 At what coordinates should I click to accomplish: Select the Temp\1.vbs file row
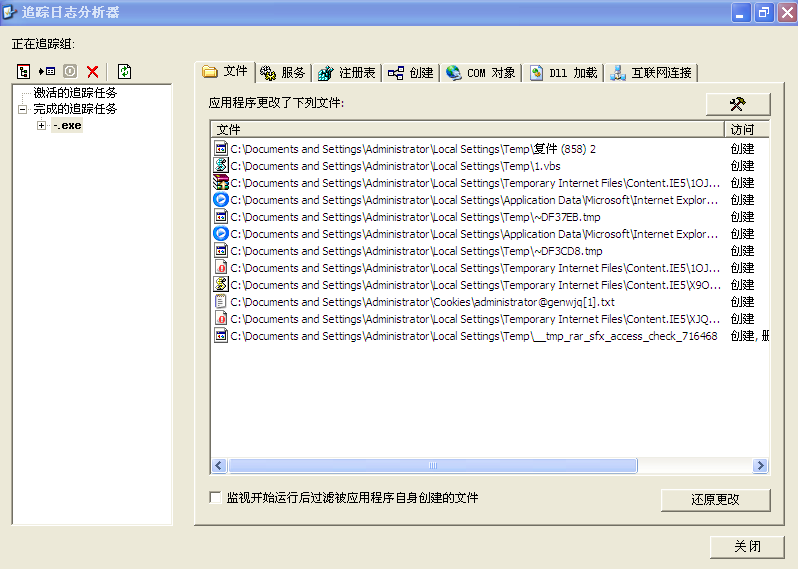(x=490, y=166)
